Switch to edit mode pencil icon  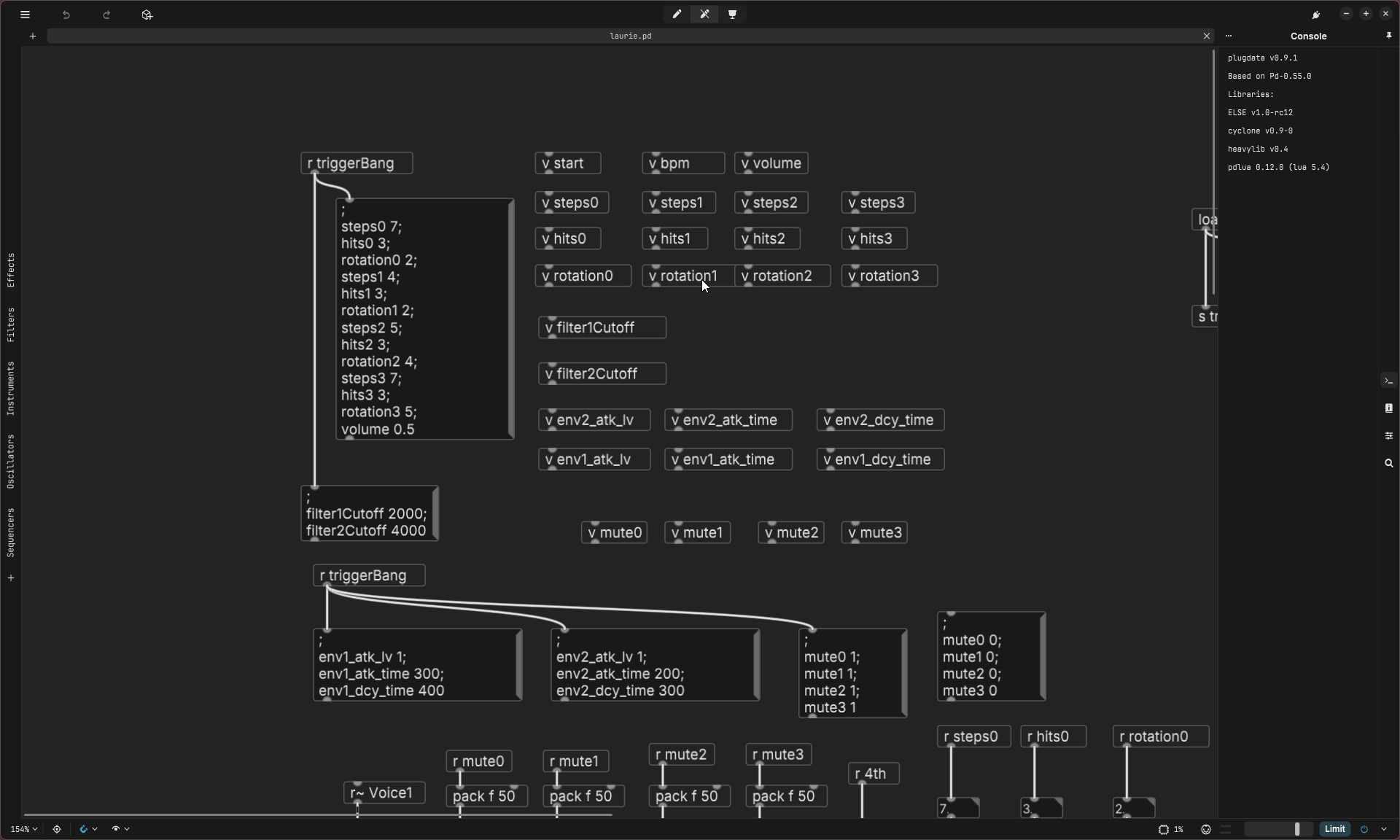pyautogui.click(x=677, y=15)
